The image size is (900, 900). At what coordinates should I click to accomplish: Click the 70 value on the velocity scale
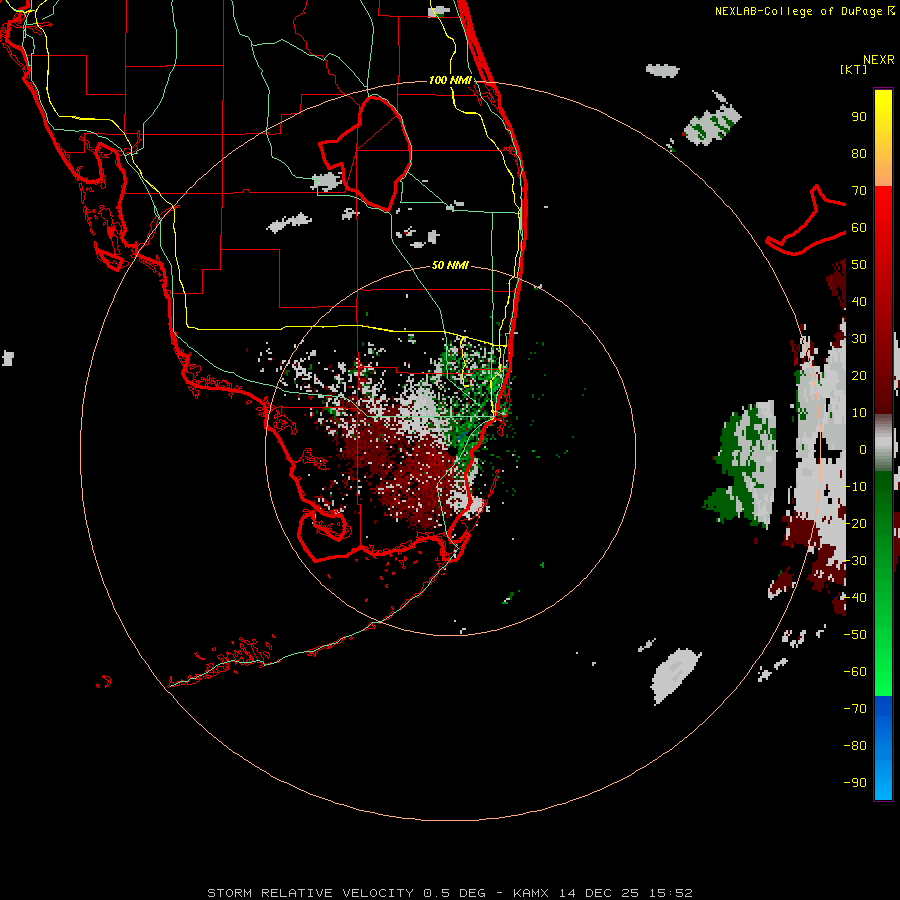[x=859, y=191]
